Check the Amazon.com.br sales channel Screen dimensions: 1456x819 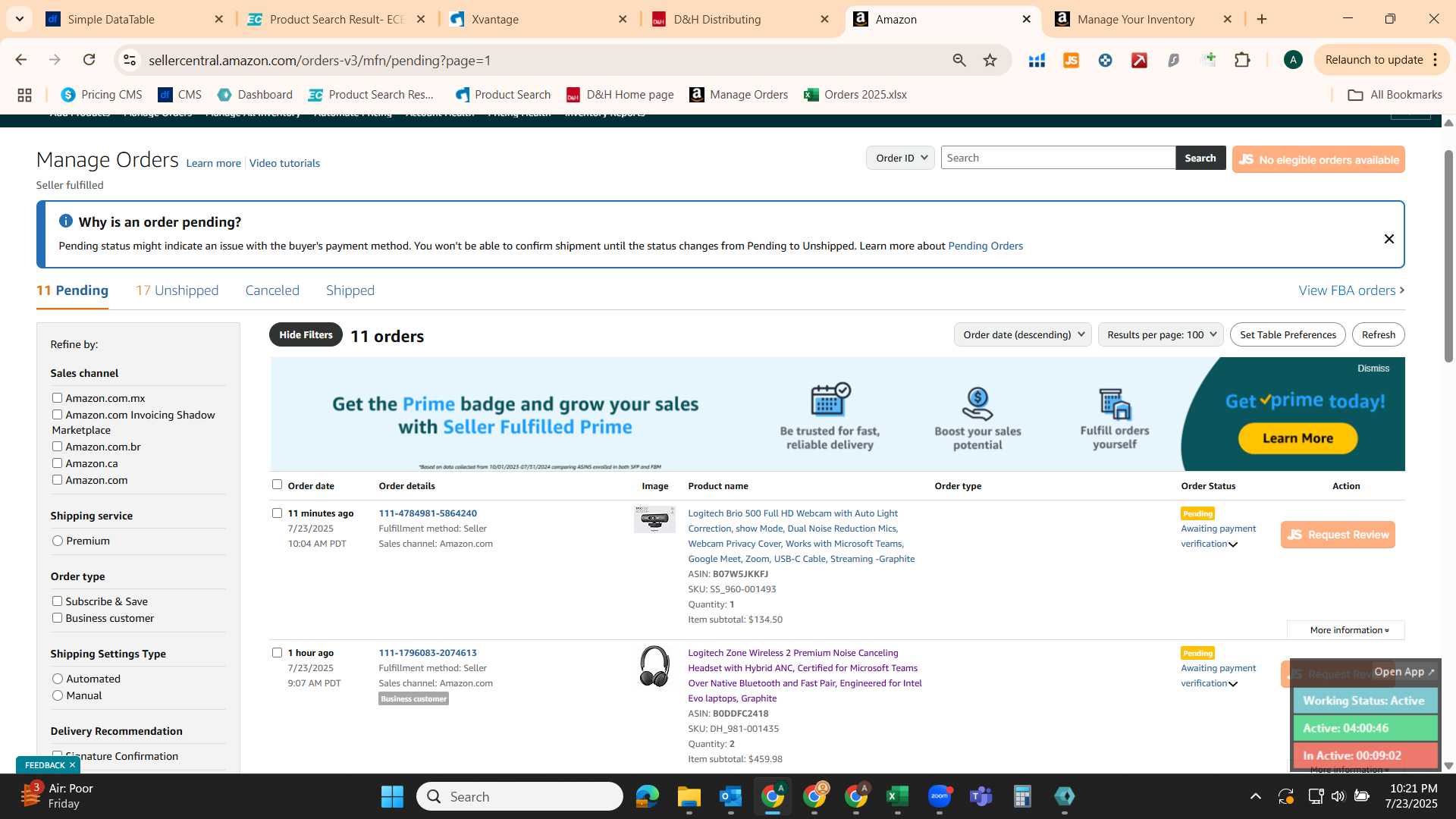[x=57, y=447]
